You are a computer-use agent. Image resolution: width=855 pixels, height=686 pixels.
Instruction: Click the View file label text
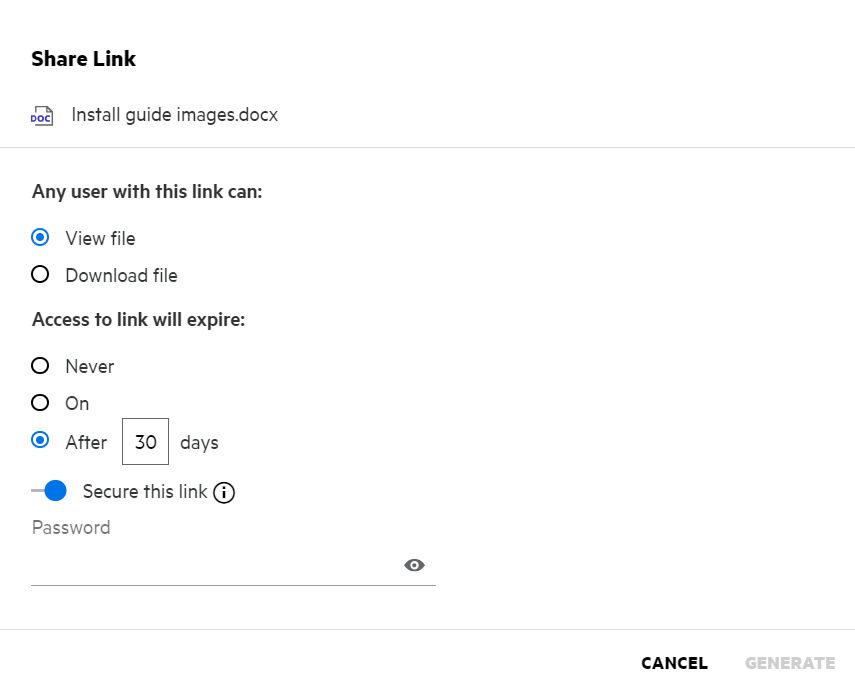click(100, 238)
